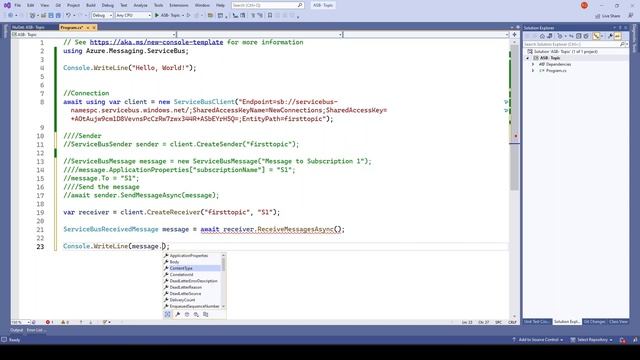This screenshot has height=360, width=640.
Task: Click Solution Explorer Home icon
Action: tap(542, 36)
